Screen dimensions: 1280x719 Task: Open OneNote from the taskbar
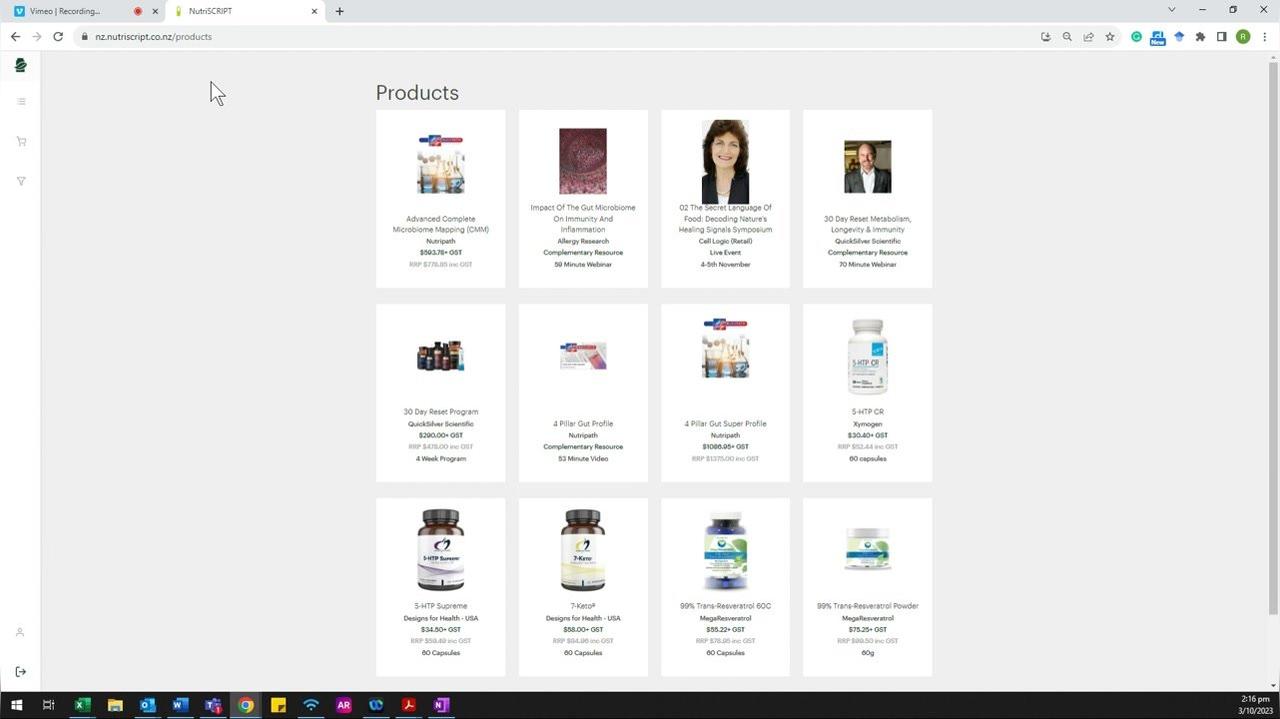(x=441, y=705)
